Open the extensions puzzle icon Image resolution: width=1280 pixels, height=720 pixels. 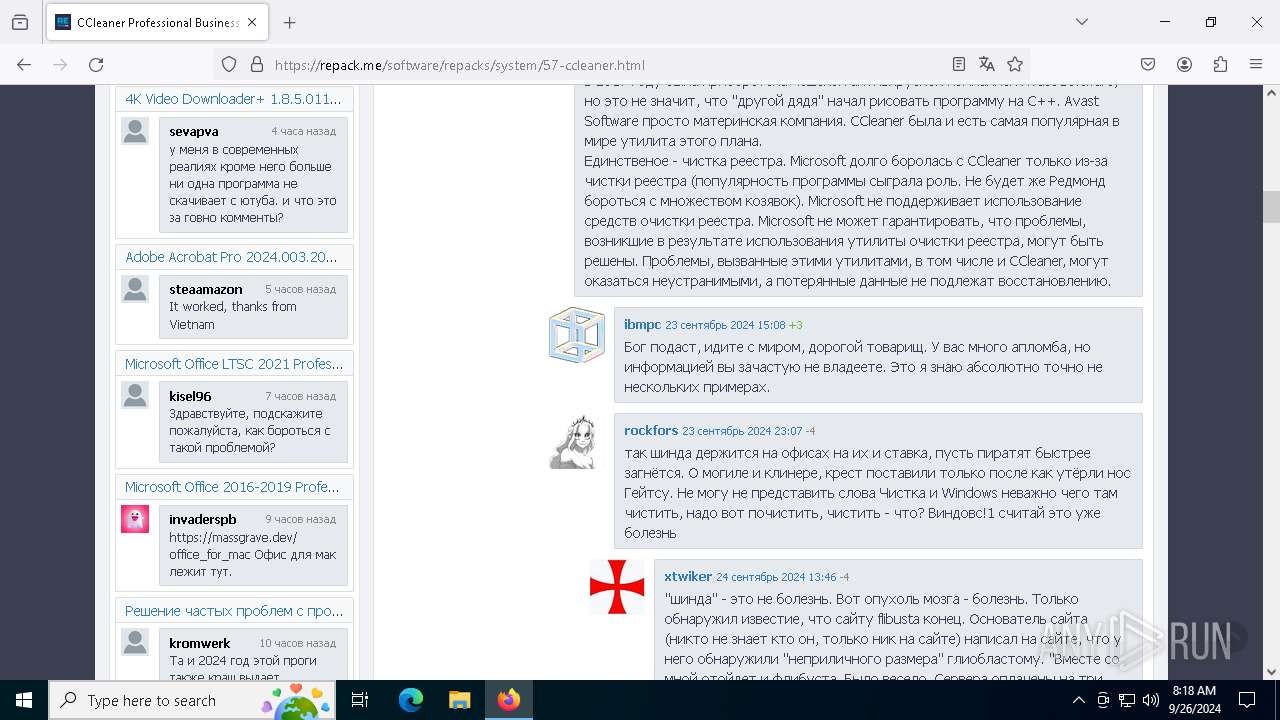coord(1220,64)
